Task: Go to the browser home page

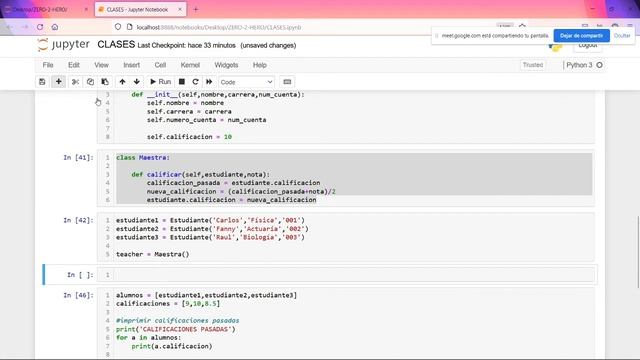Action: coord(55,27)
